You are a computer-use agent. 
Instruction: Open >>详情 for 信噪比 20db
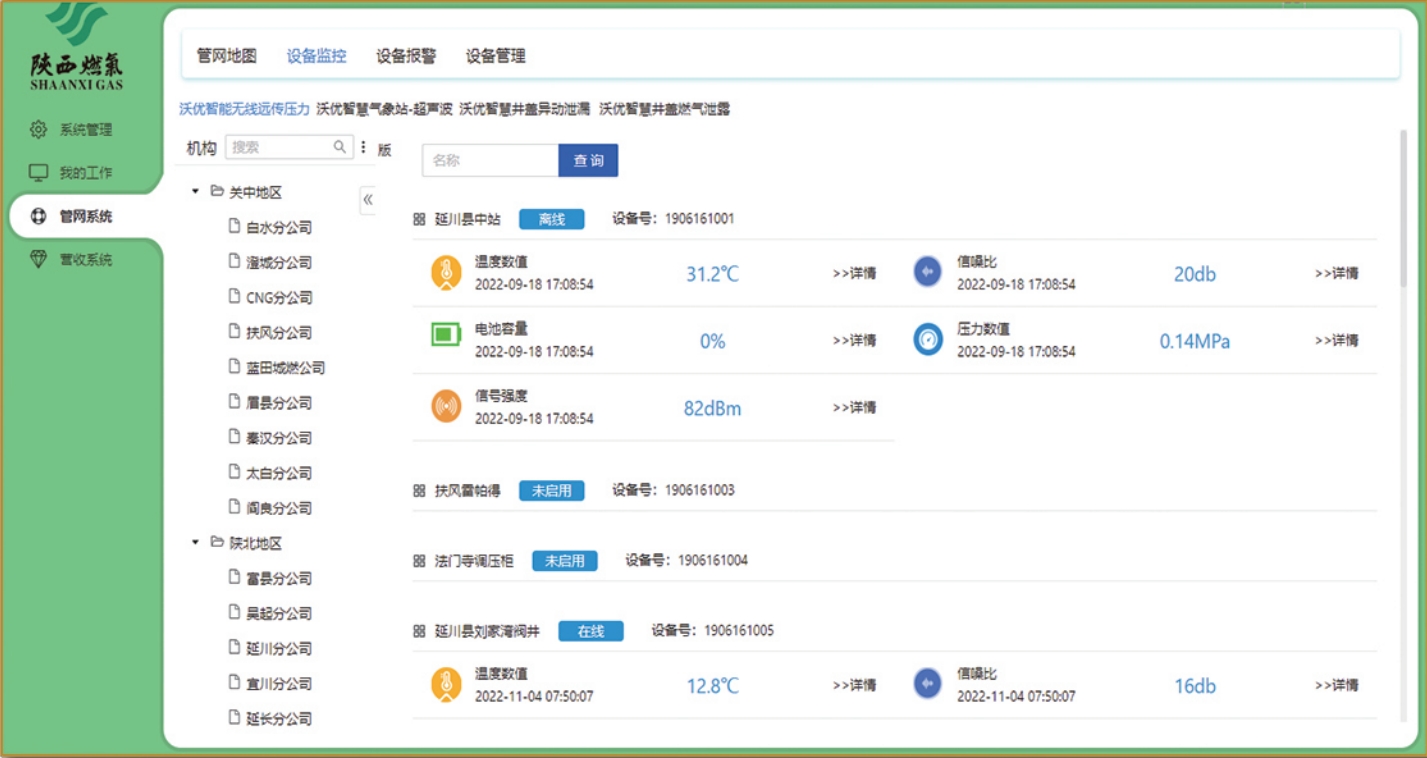(x=1337, y=273)
